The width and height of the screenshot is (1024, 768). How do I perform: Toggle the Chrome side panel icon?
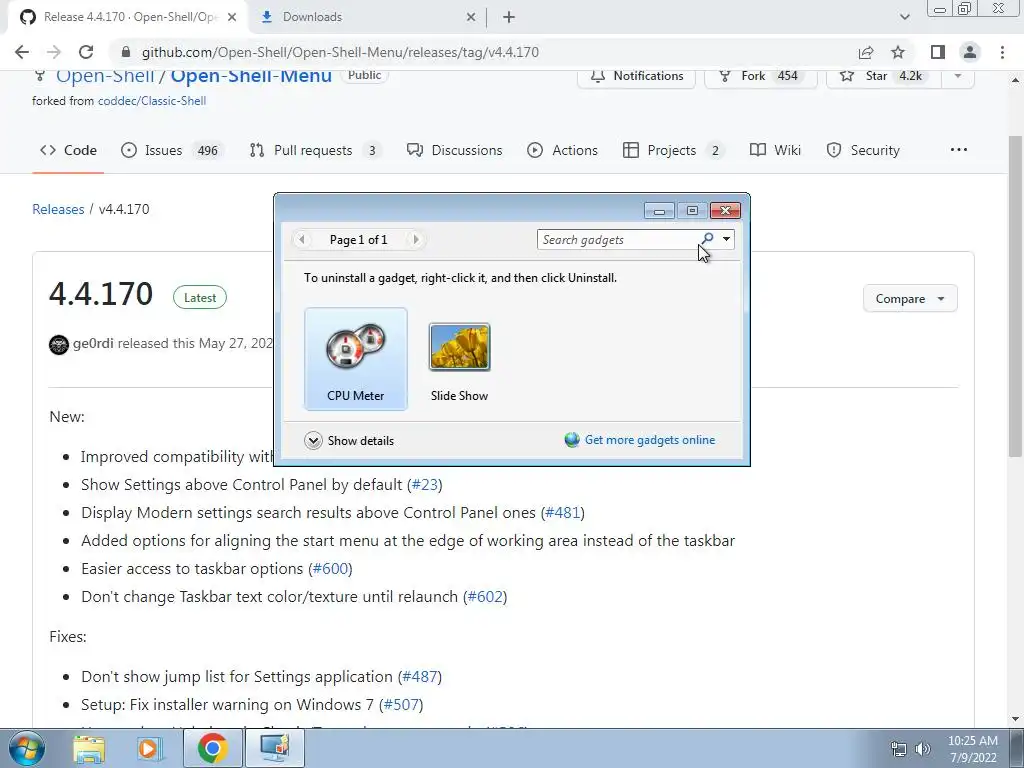[x=938, y=52]
